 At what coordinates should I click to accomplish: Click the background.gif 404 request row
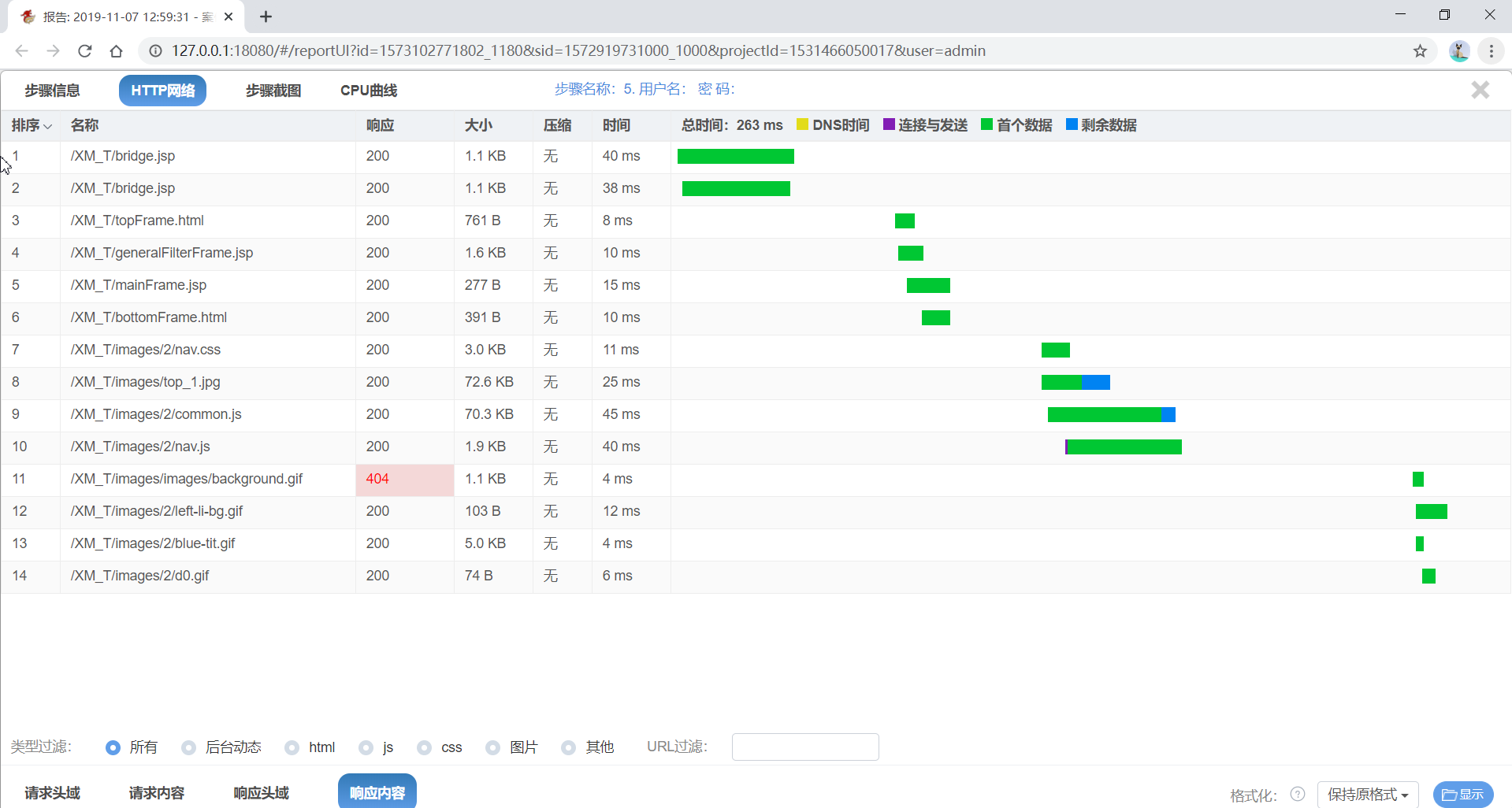187,479
